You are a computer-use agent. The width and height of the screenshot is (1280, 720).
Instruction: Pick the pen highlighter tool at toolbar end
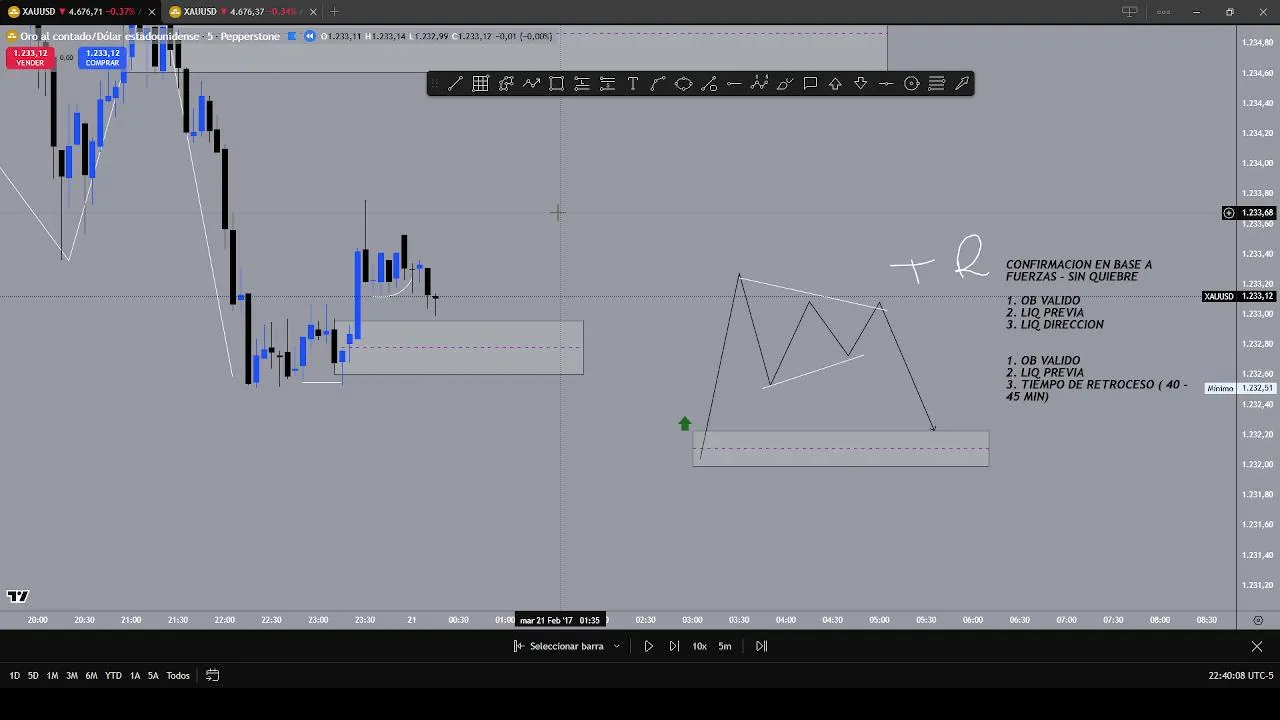point(962,84)
